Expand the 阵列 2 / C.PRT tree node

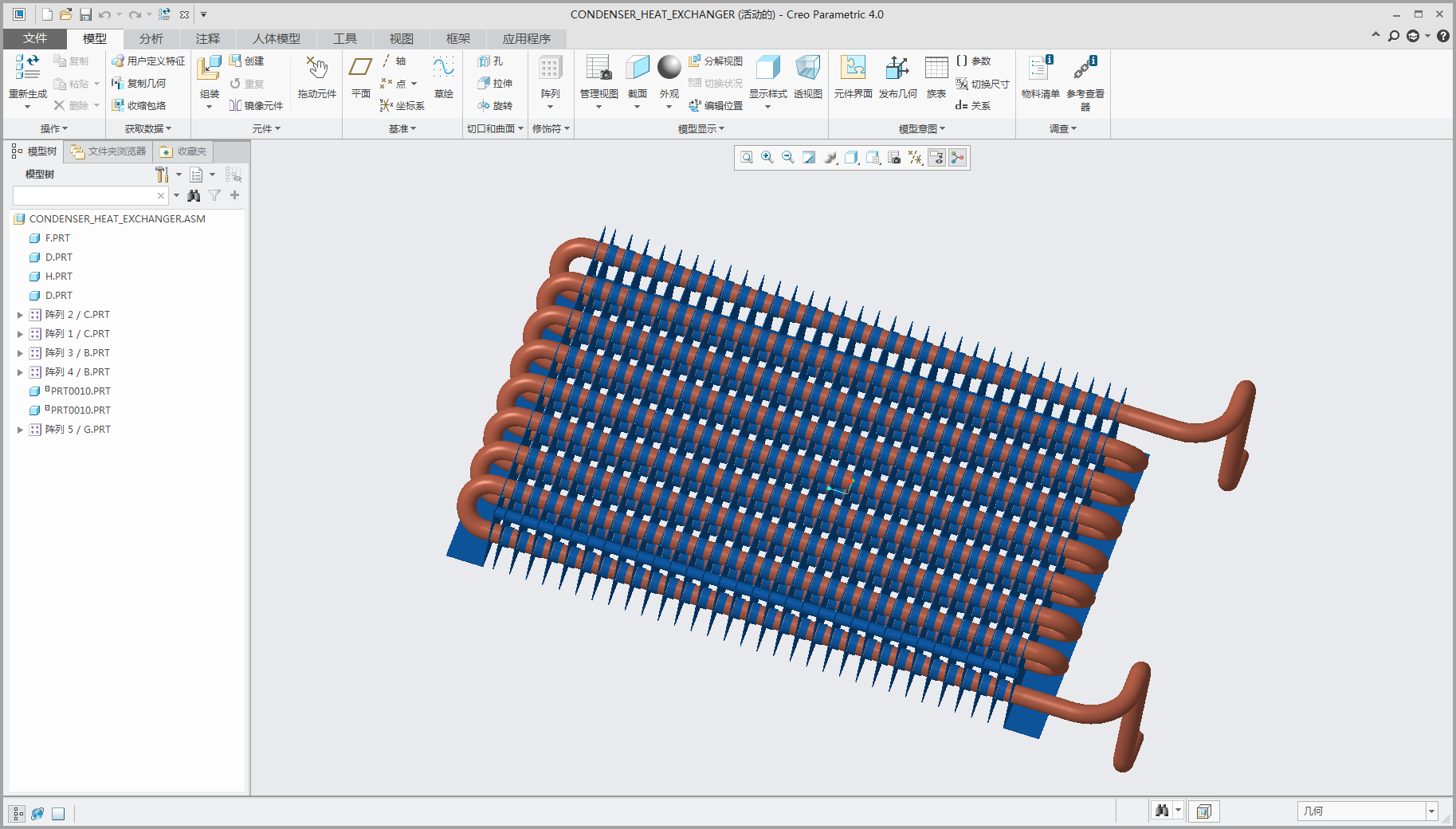[20, 315]
